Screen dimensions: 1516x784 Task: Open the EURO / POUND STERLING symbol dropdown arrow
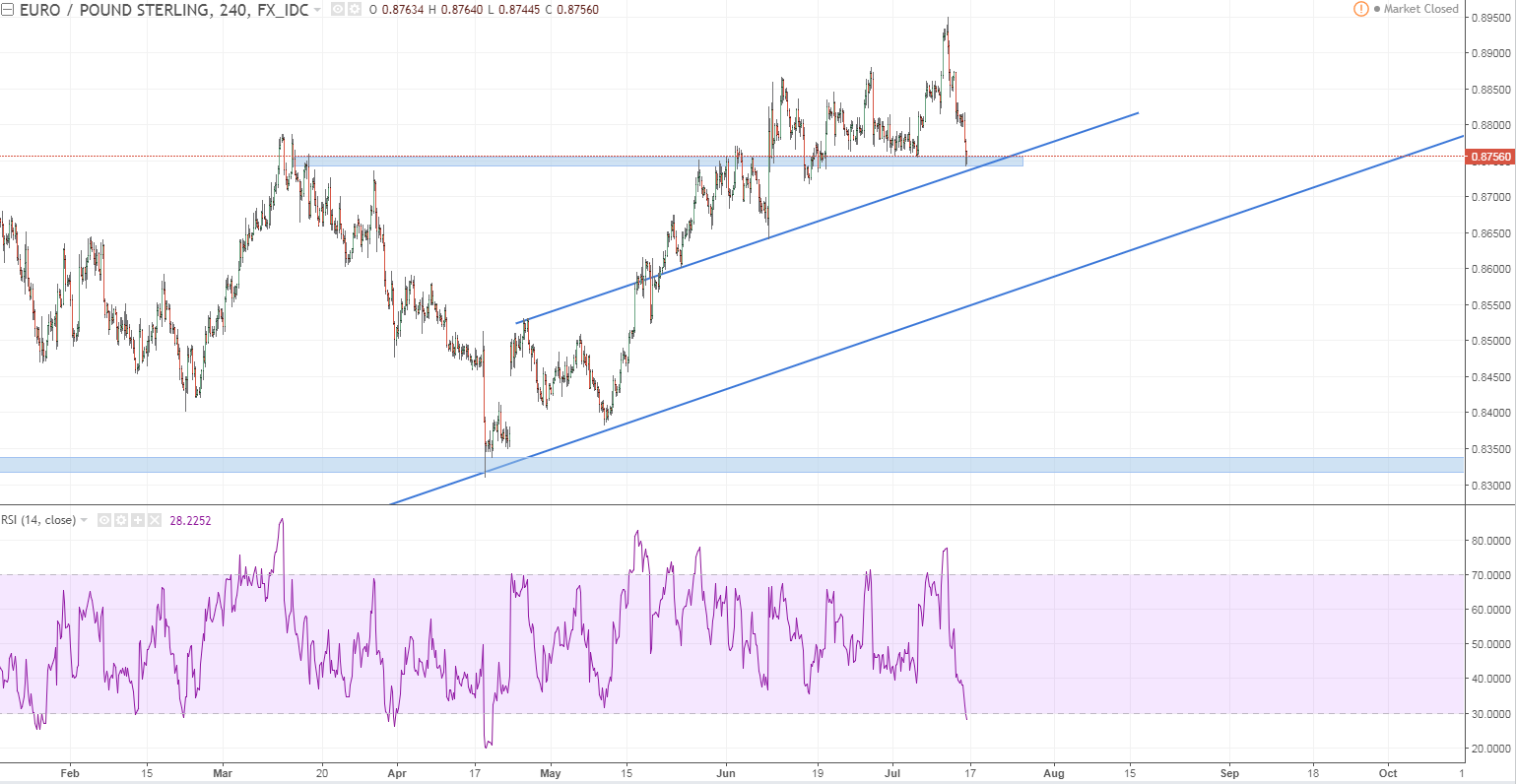[317, 11]
